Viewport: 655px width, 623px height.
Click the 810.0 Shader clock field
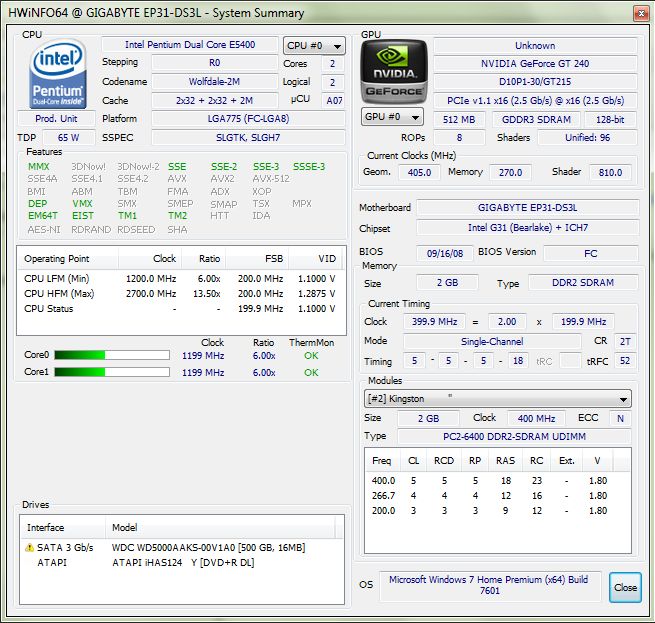click(610, 172)
